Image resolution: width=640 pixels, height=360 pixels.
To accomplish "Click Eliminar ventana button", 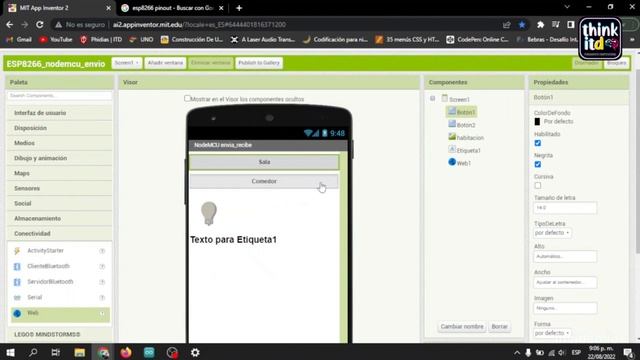I will point(211,63).
